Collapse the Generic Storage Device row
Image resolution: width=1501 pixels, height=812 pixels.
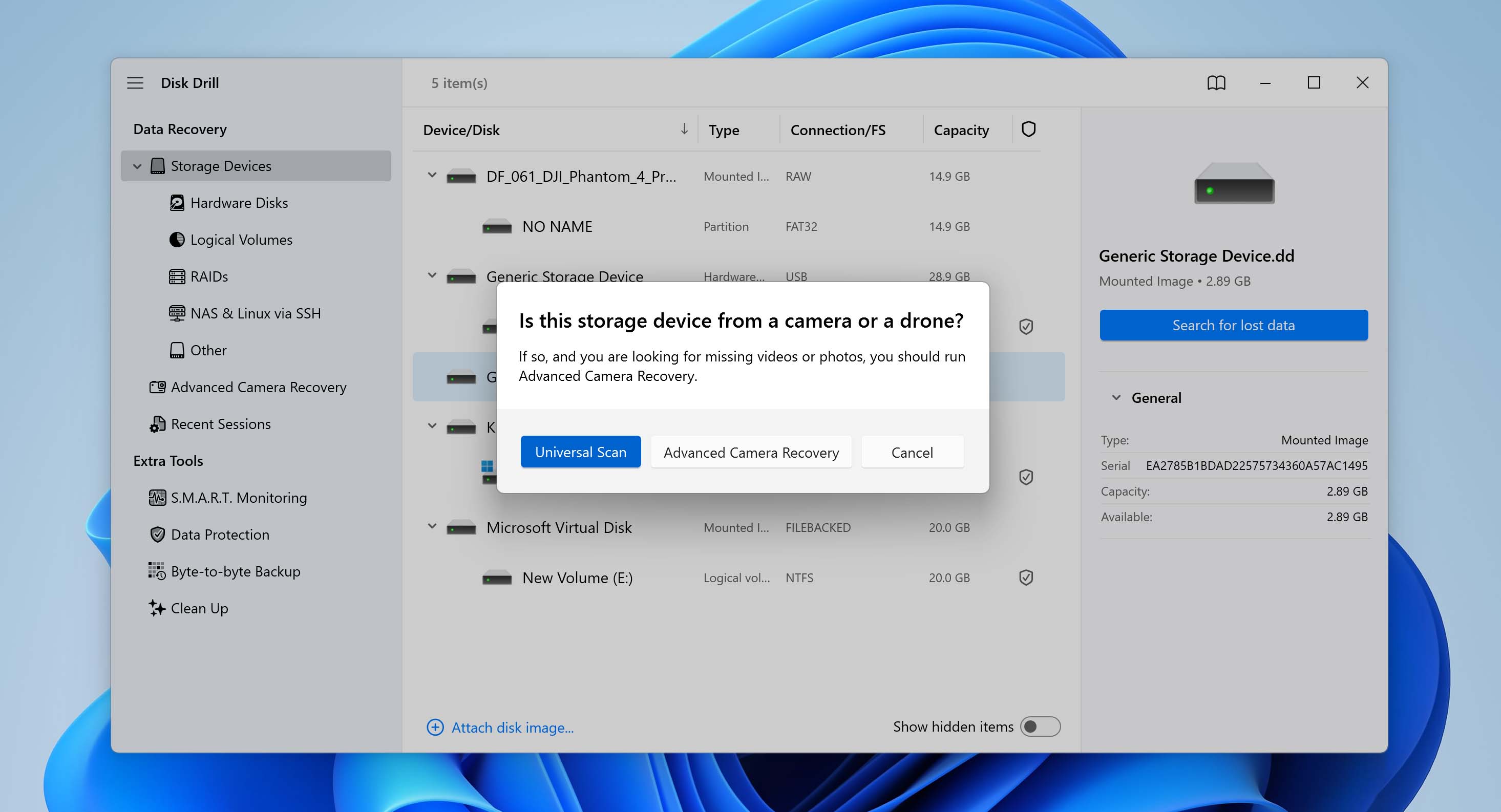pos(432,275)
